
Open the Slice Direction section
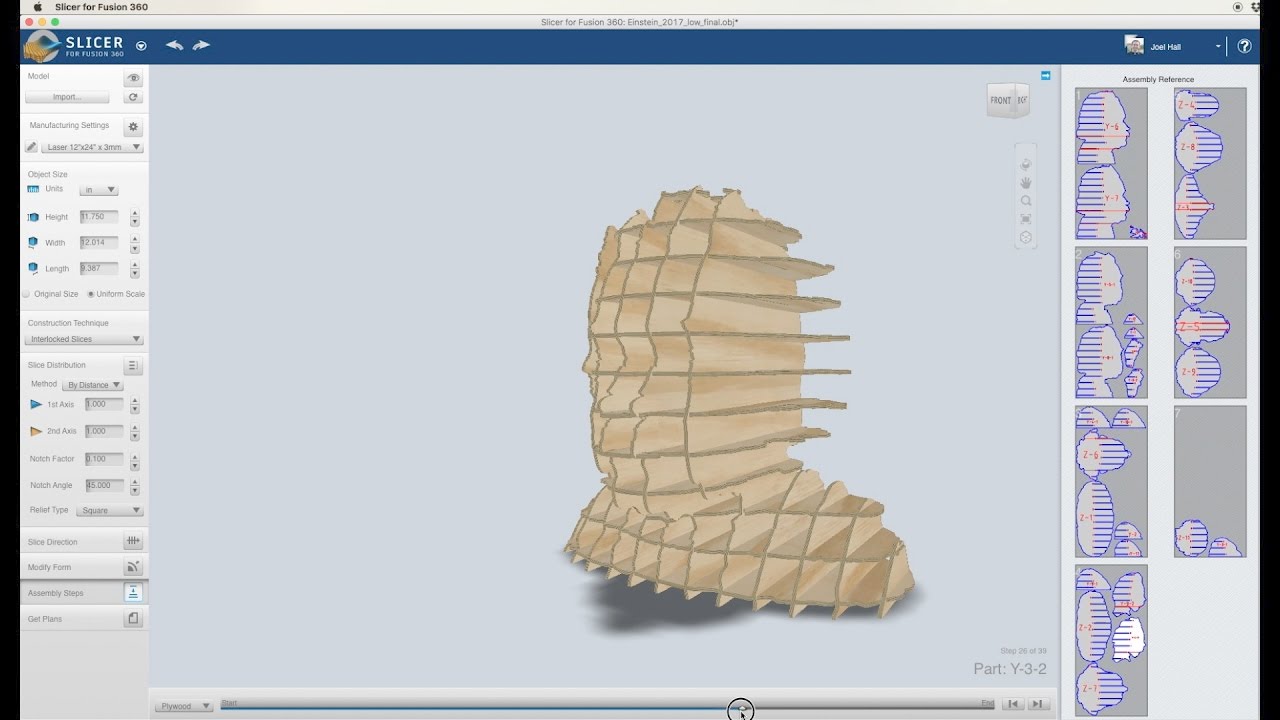84,541
